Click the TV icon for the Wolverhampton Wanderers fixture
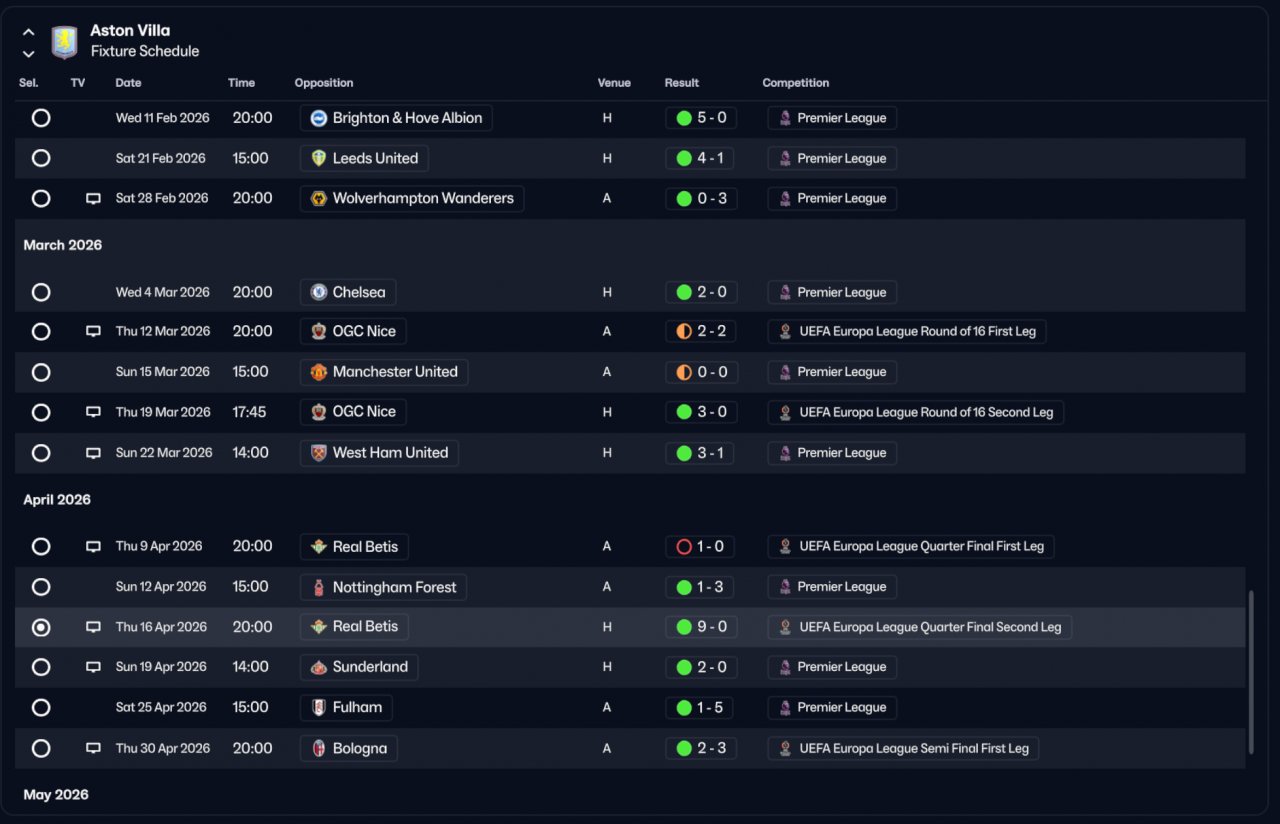Screen dimensions: 1280x824 pyautogui.click(x=93, y=199)
